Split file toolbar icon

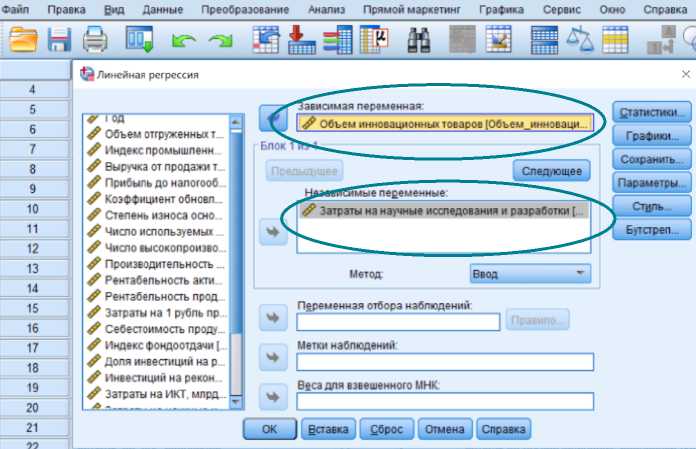click(x=544, y=40)
